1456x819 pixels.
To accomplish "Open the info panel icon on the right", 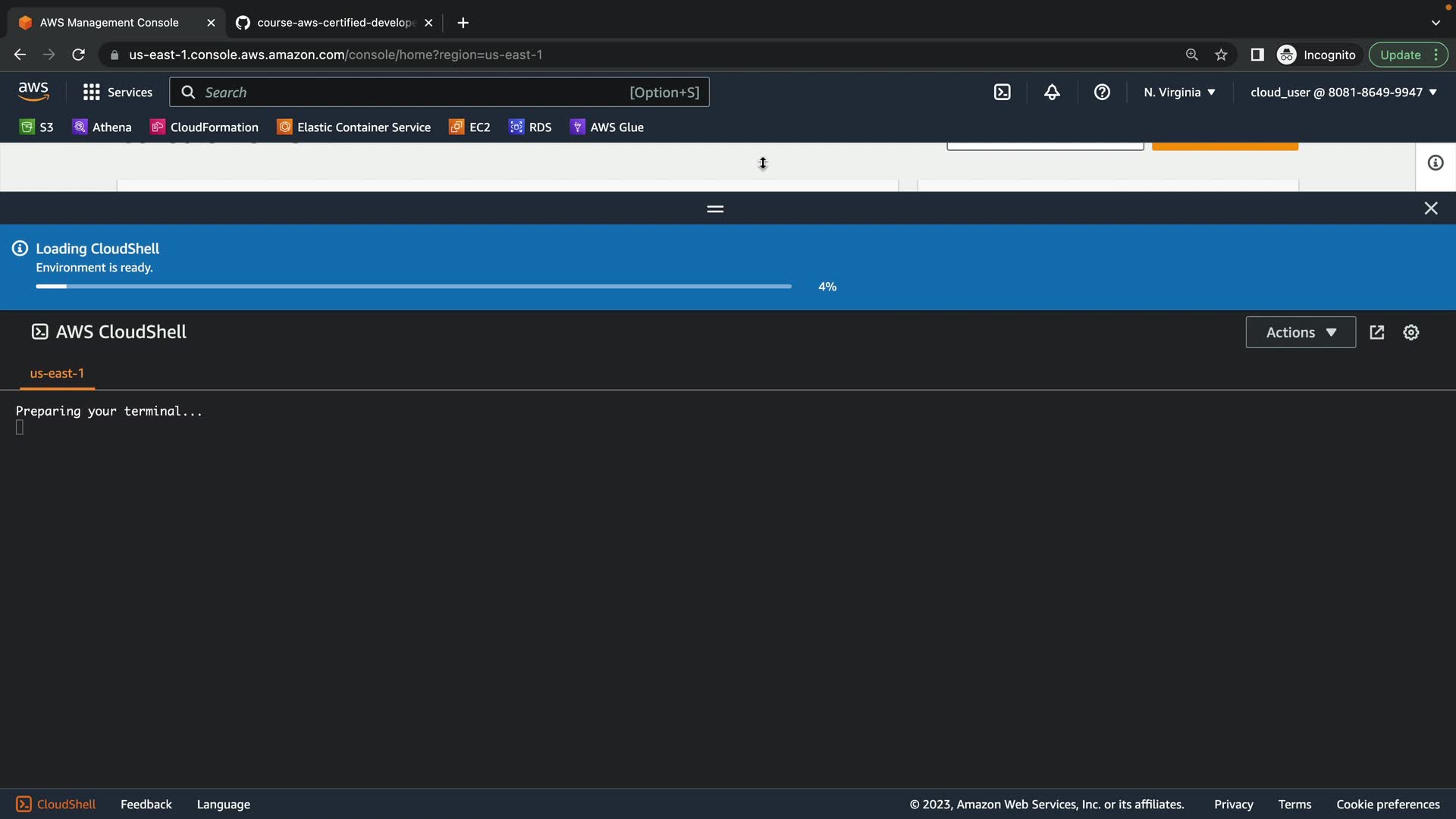I will coord(1436,163).
